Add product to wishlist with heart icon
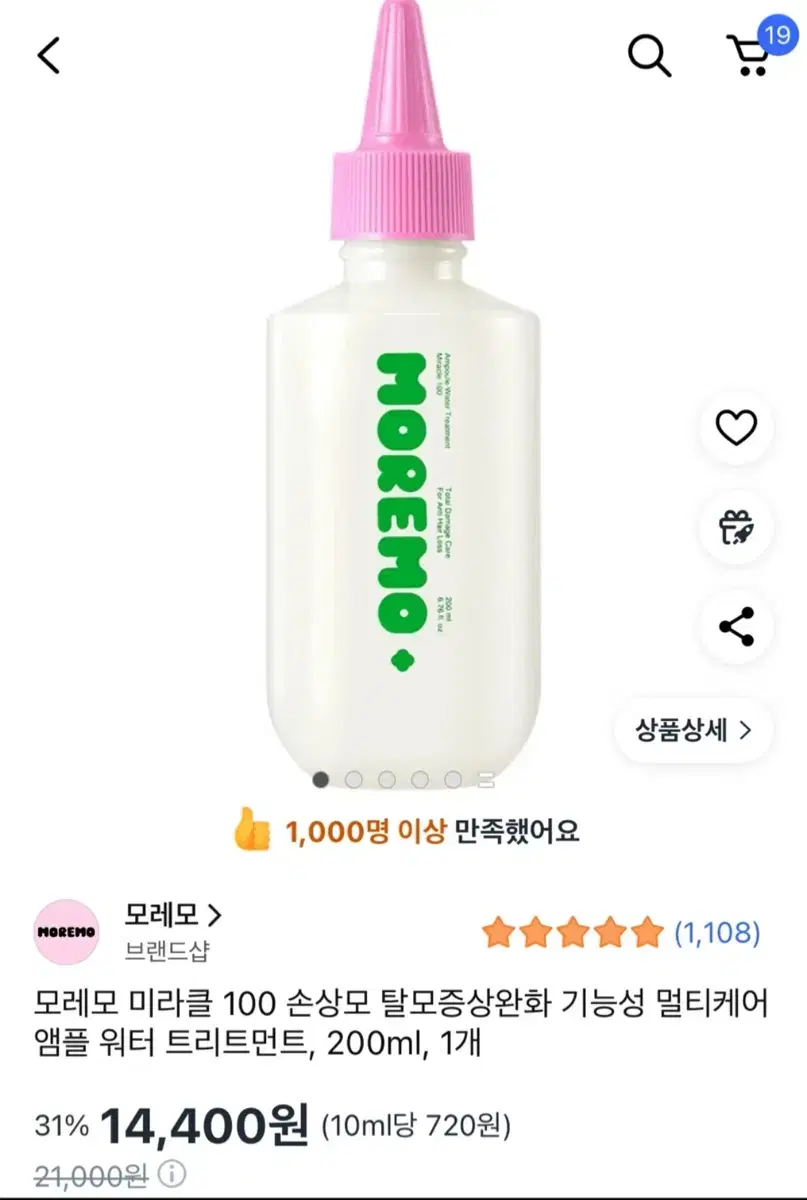The width and height of the screenshot is (807, 1200). click(738, 428)
